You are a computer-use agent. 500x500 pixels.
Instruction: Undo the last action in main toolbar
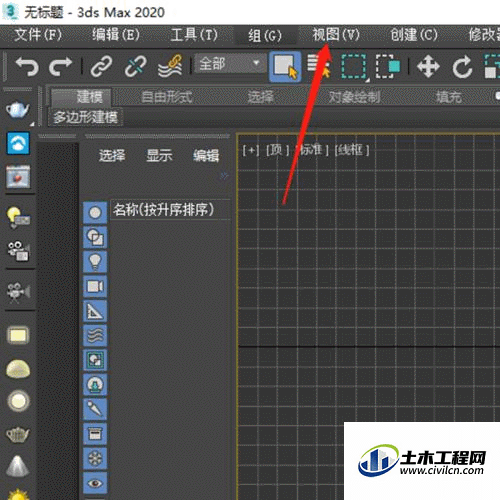tap(27, 66)
